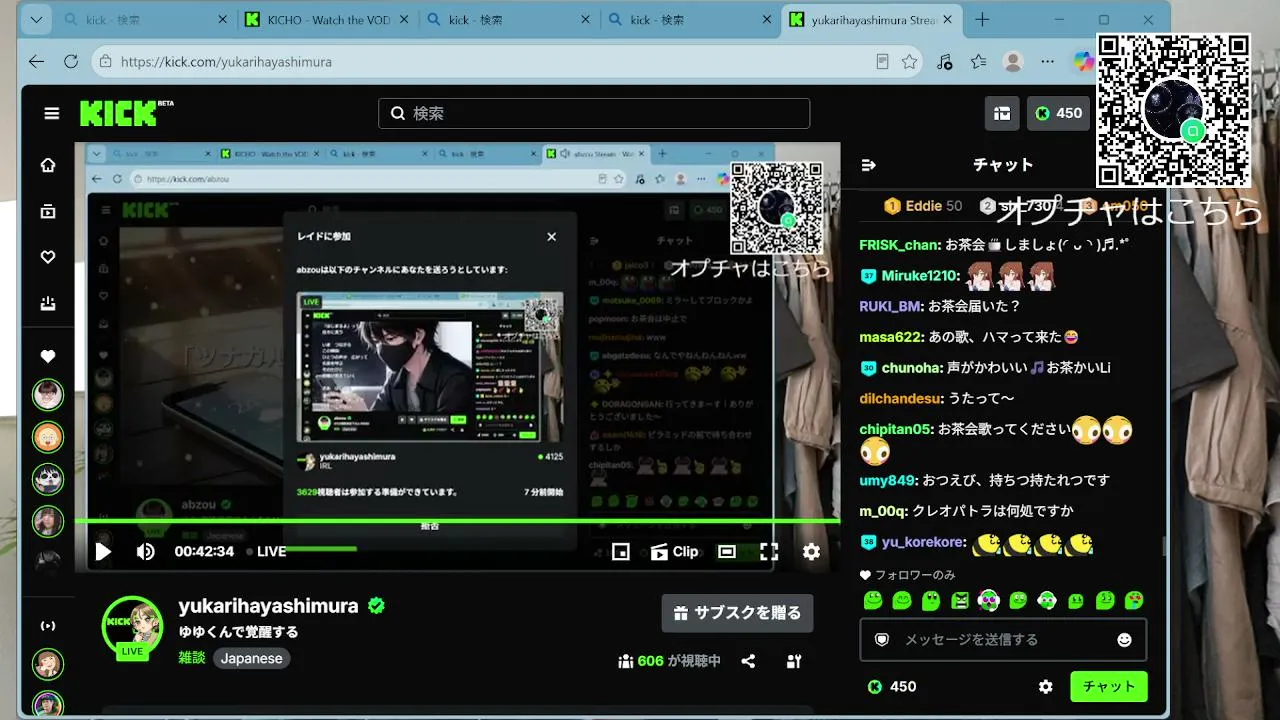Open player settings gear
This screenshot has height=720, width=1280.
coord(811,551)
